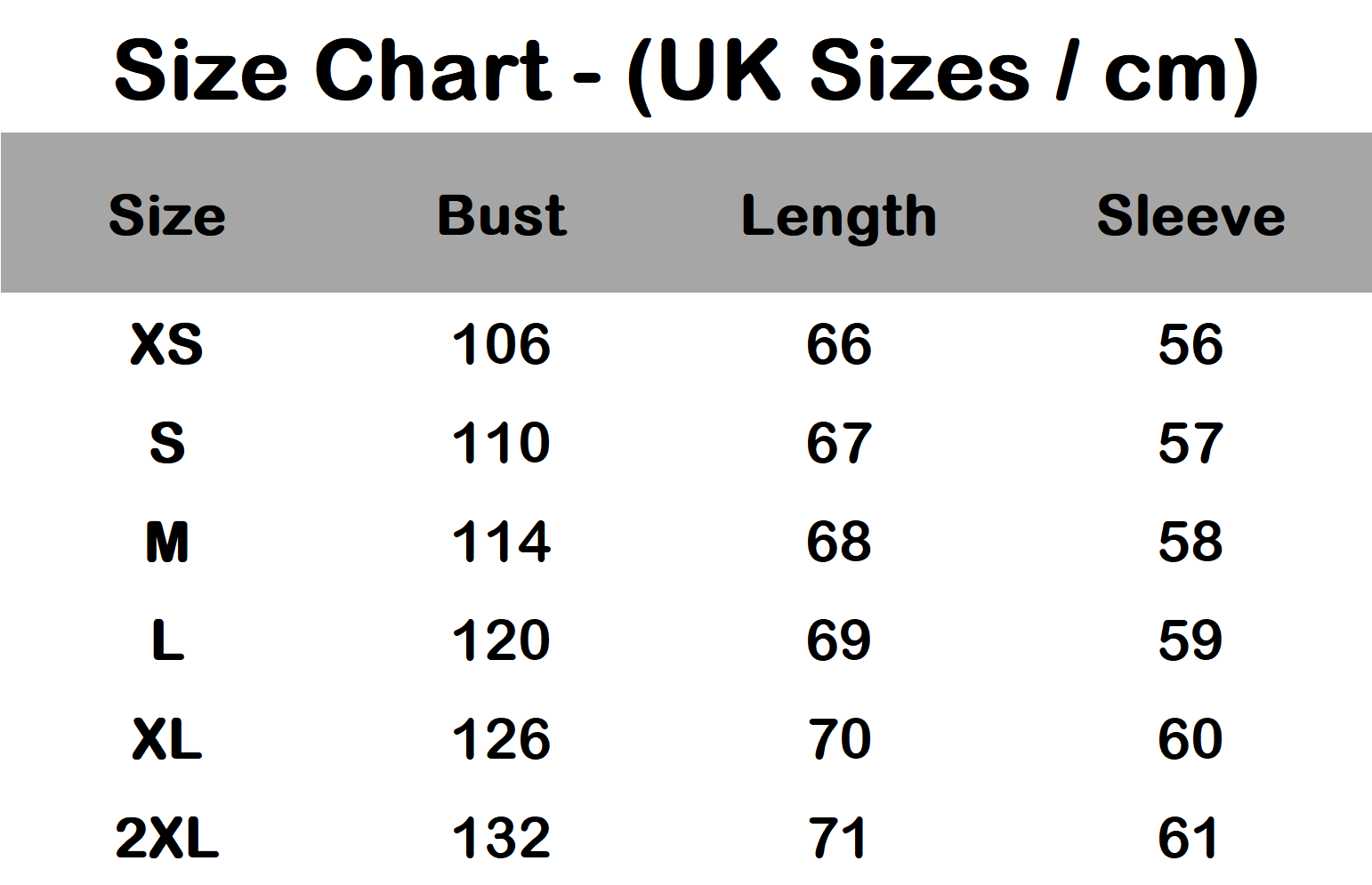The width and height of the screenshot is (1372, 885).
Task: Choose the M size row label
Action: [x=167, y=542]
